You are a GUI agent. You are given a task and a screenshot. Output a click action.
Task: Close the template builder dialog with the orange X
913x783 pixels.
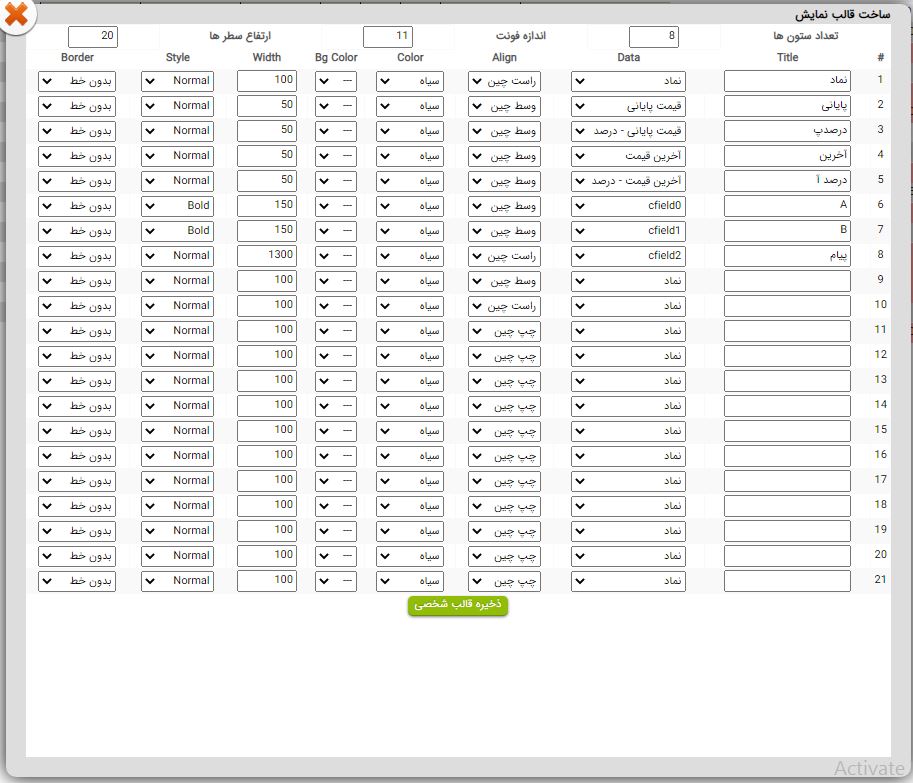[x=17, y=16]
